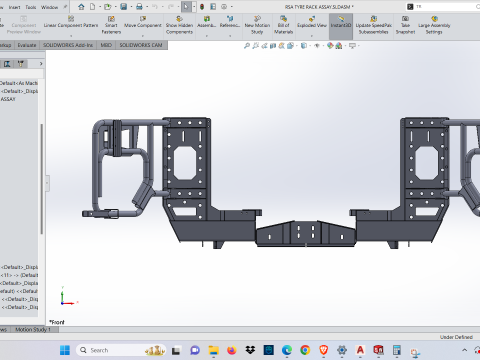Click the feature tree vertical scrollbar

[42, 179]
